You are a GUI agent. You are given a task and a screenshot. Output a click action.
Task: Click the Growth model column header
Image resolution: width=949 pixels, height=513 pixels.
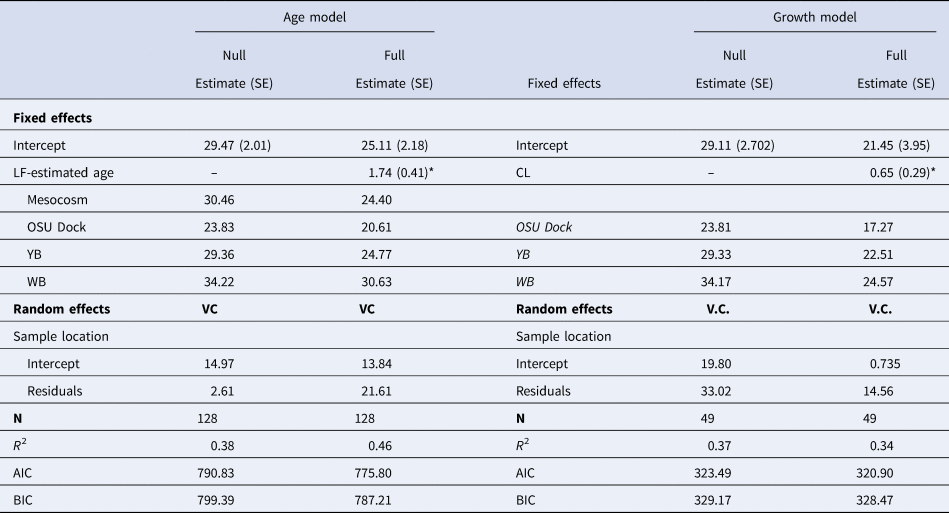pyautogui.click(x=815, y=17)
